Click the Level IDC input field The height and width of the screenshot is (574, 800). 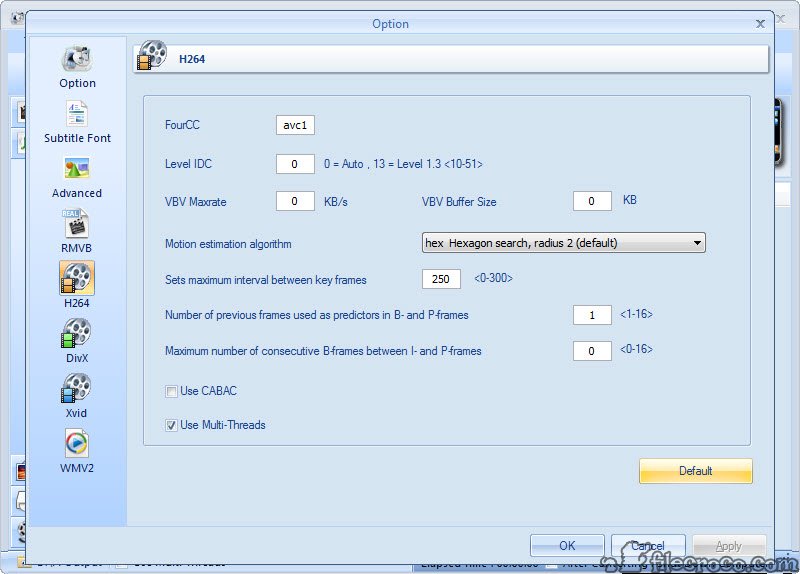[295, 164]
